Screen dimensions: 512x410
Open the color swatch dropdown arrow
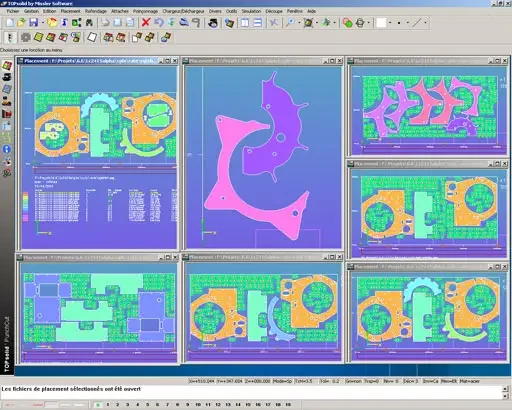390,23
